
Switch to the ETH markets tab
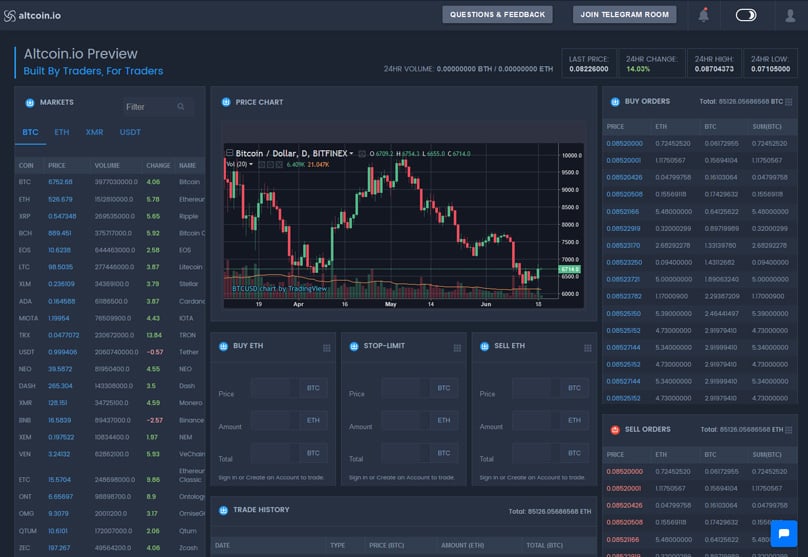coord(62,132)
